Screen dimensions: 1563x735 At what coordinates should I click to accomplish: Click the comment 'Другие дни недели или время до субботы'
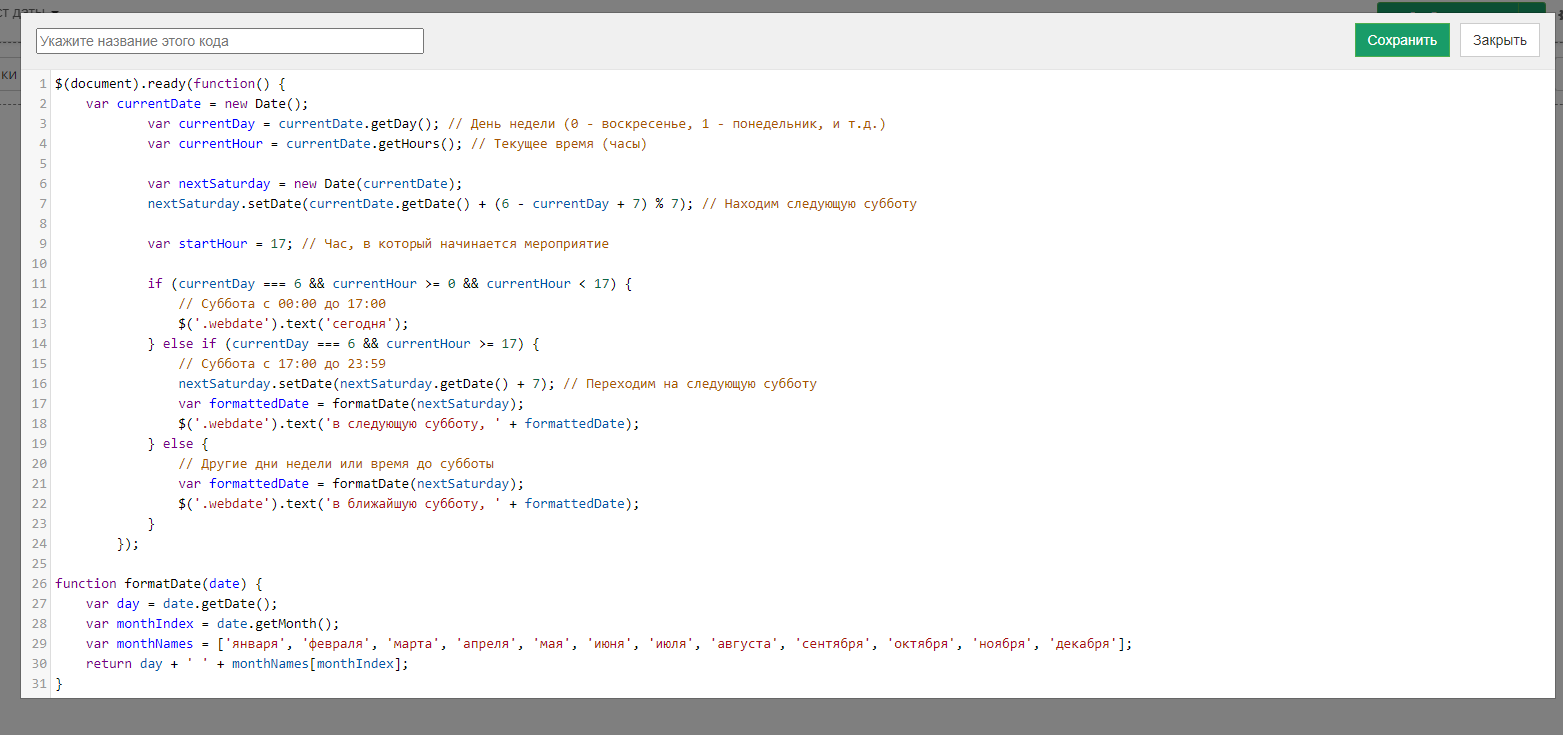click(336, 464)
